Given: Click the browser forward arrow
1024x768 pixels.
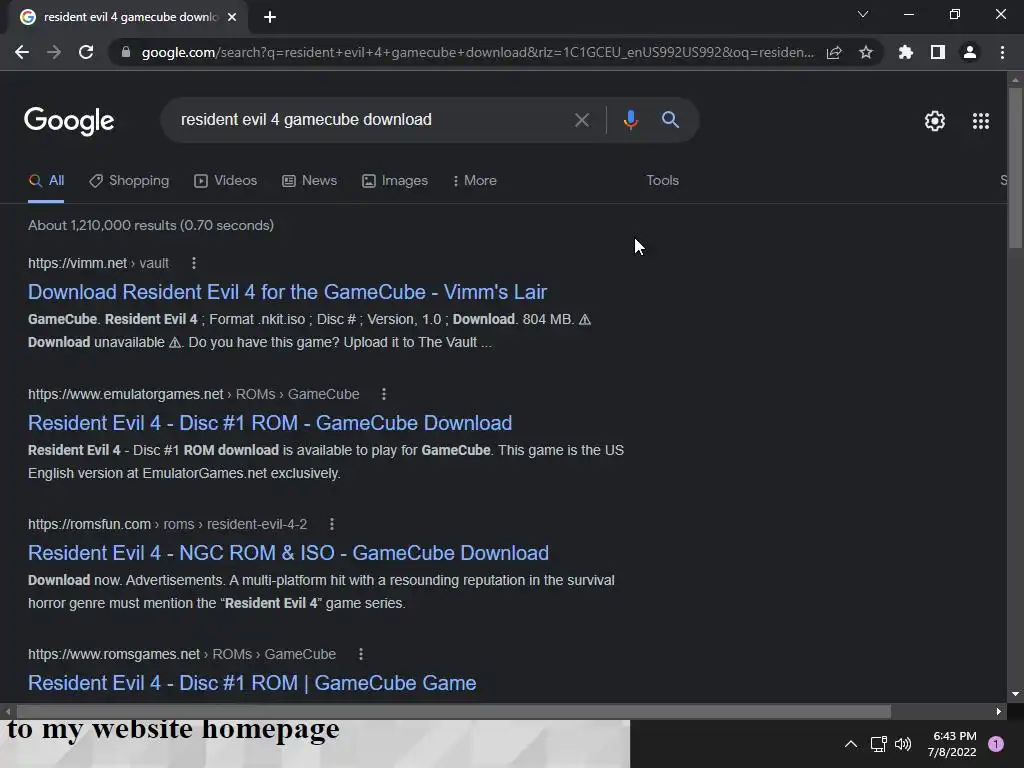Looking at the screenshot, I should (54, 52).
